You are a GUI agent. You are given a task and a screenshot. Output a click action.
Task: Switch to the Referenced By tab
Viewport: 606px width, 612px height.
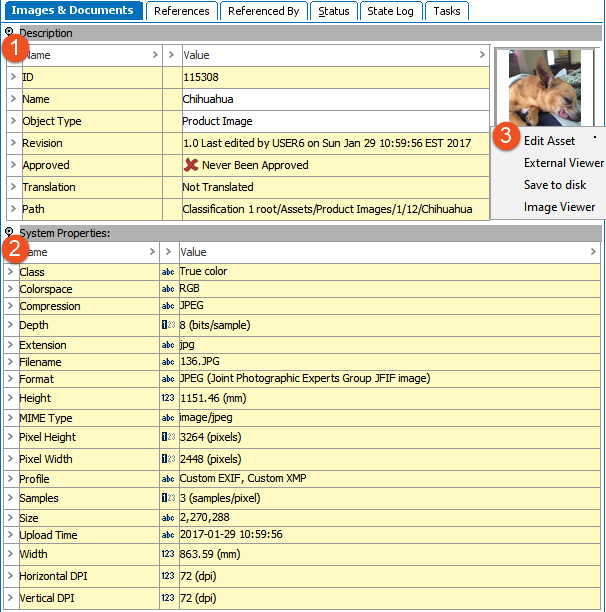pyautogui.click(x=263, y=11)
